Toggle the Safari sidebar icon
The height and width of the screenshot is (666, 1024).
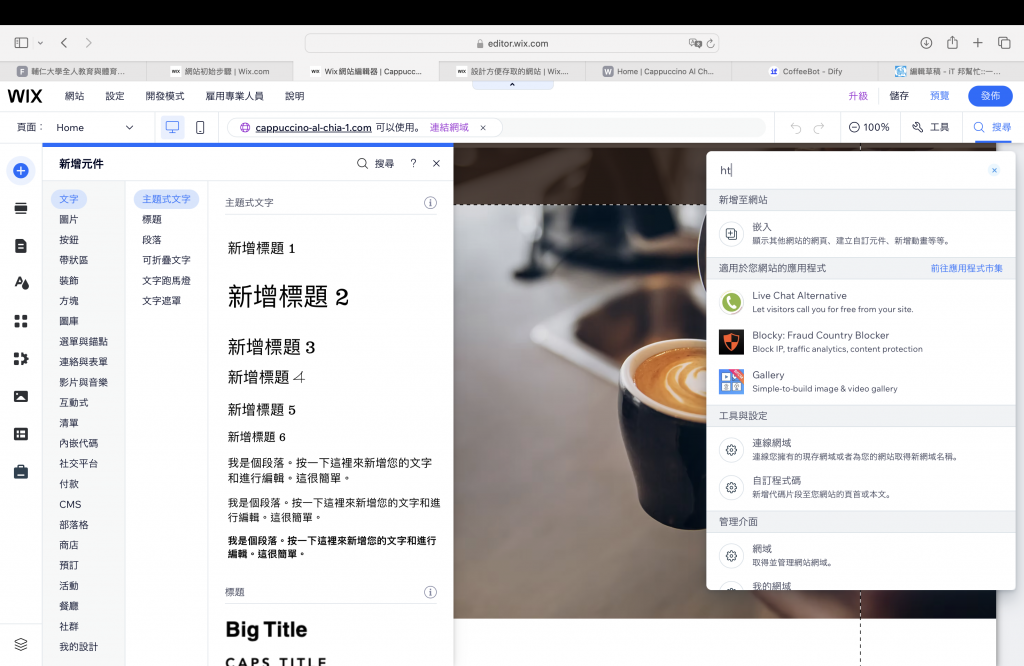[21, 43]
